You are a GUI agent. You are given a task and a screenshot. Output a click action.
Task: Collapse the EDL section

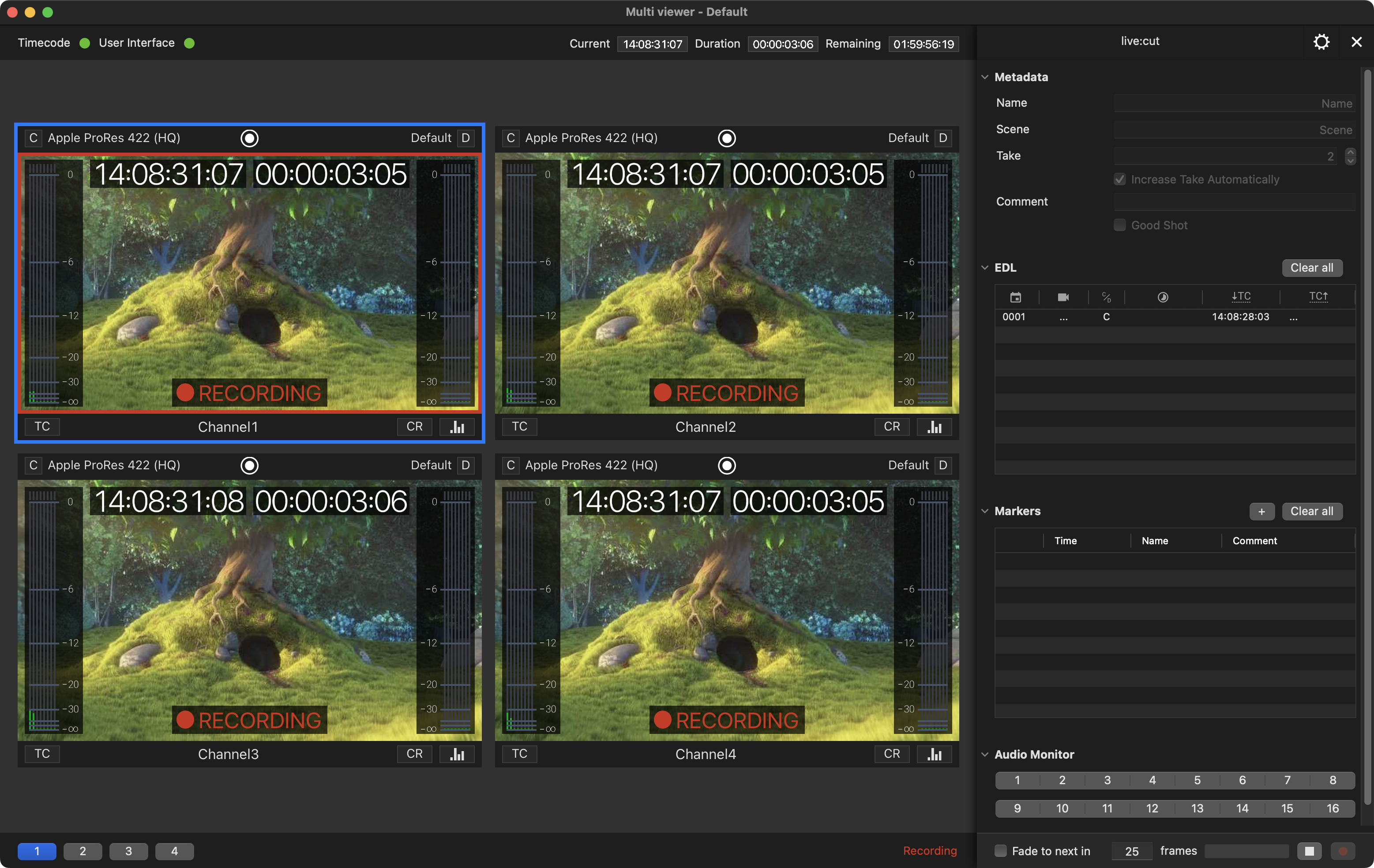click(x=985, y=267)
